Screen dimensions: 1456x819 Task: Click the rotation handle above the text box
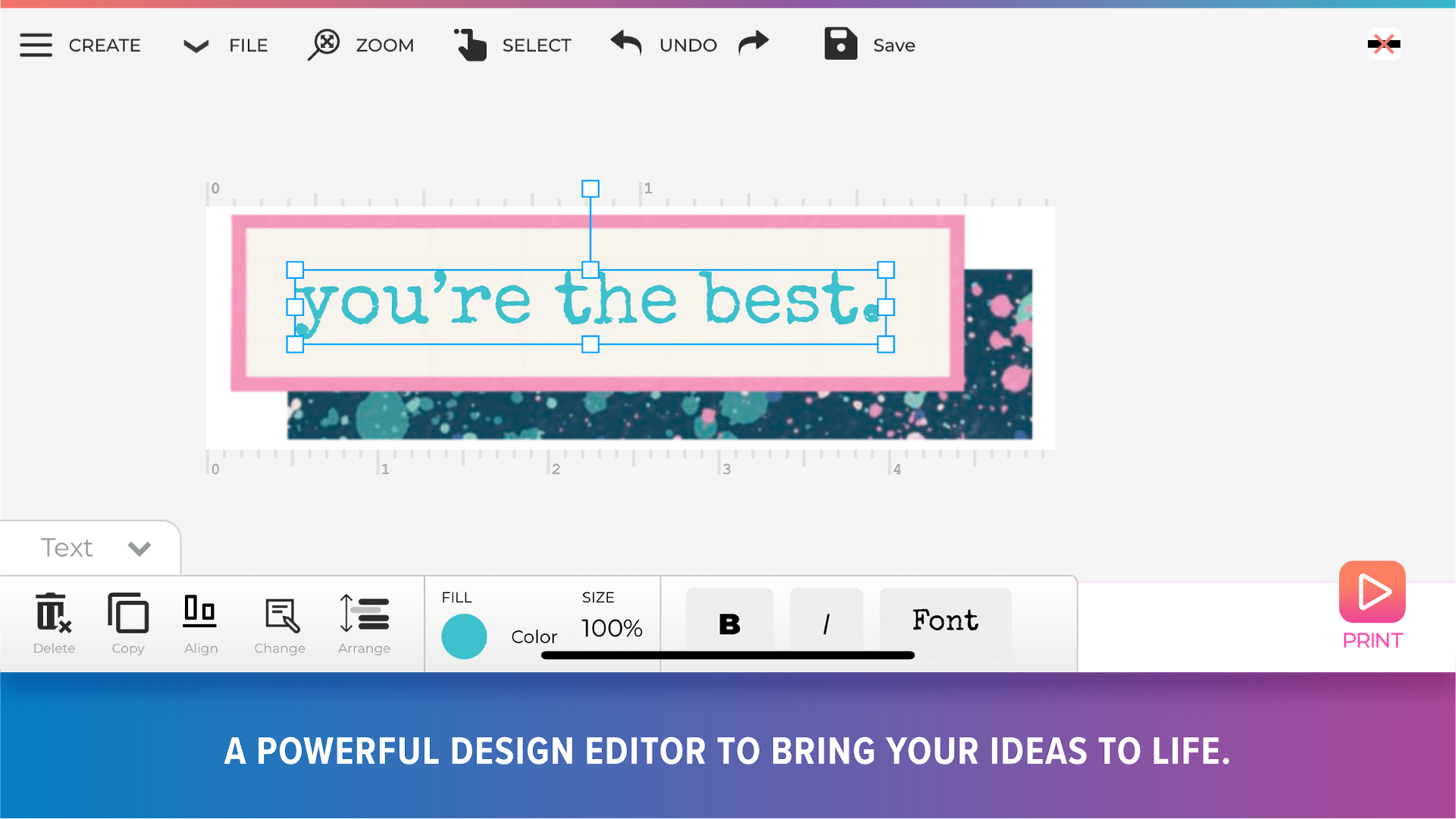click(x=590, y=188)
